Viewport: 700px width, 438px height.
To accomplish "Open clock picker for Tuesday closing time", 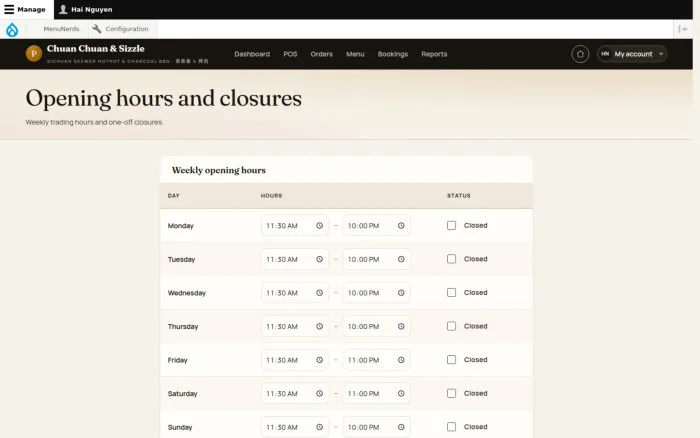I will 401,259.
